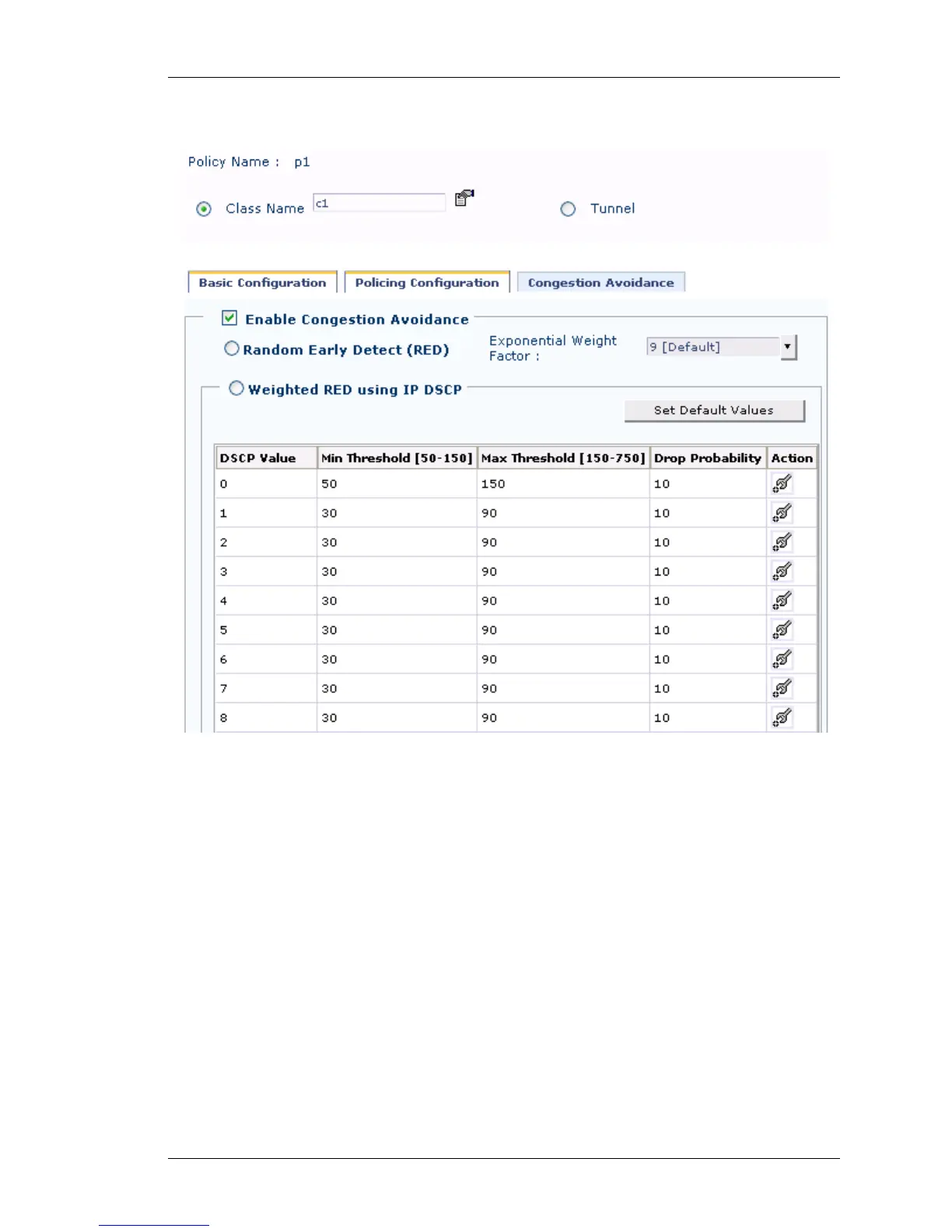Click the edit icon for DSCP 8
This screenshot has height=1232, width=952.
782,718
